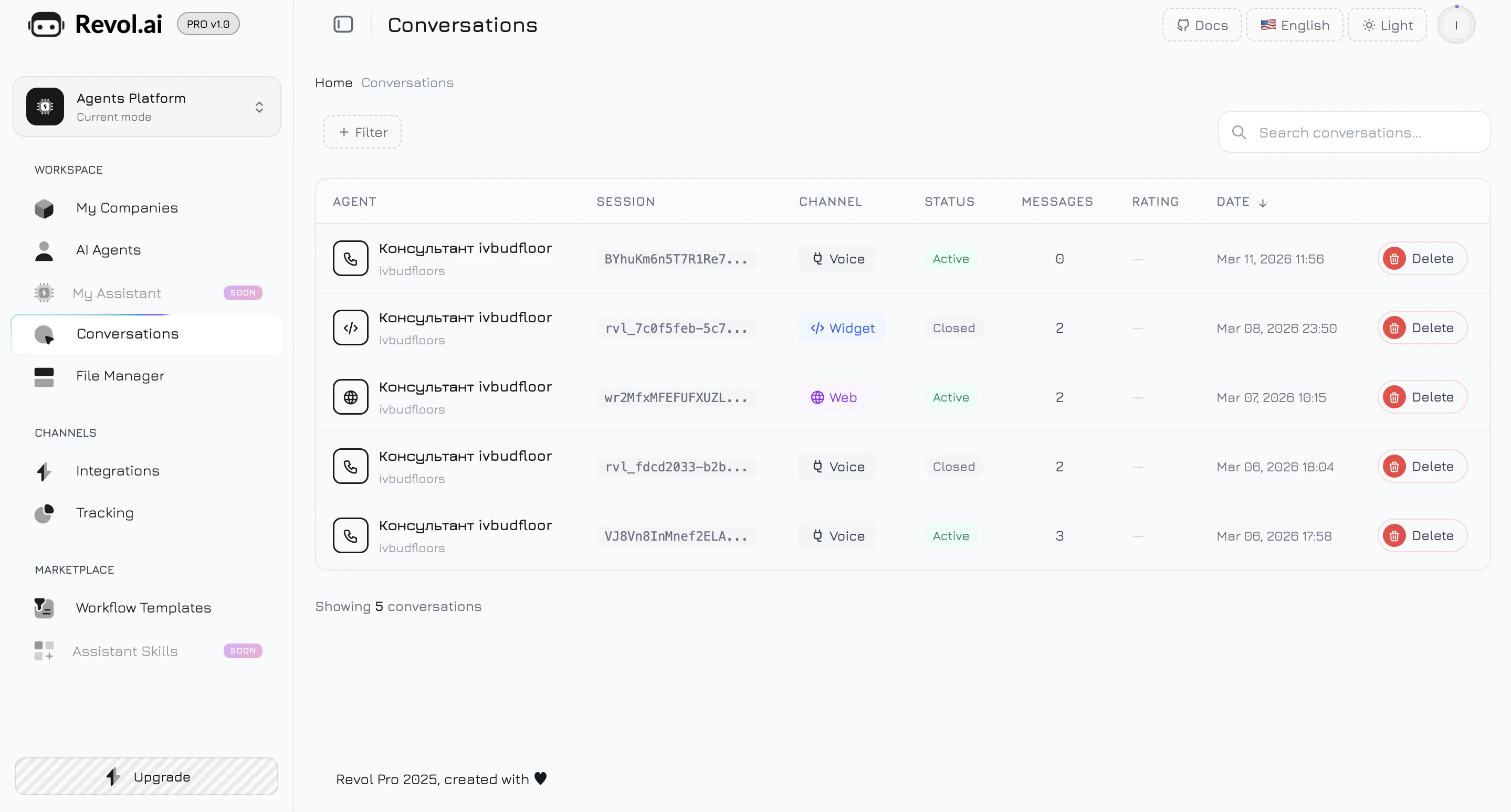Focus the Search conversations field

pos(1354,132)
